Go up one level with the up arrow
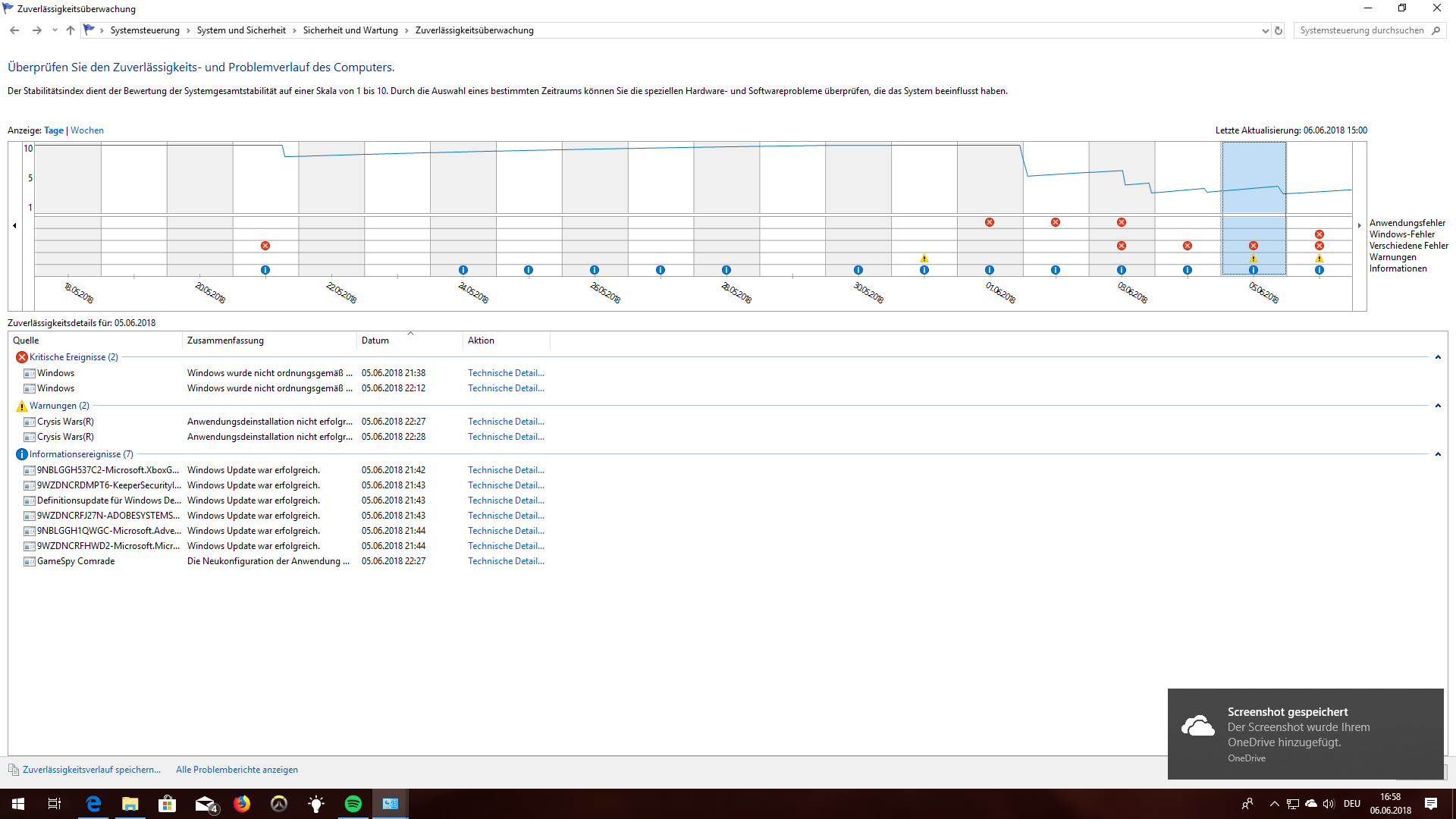Image resolution: width=1456 pixels, height=819 pixels. (x=71, y=31)
